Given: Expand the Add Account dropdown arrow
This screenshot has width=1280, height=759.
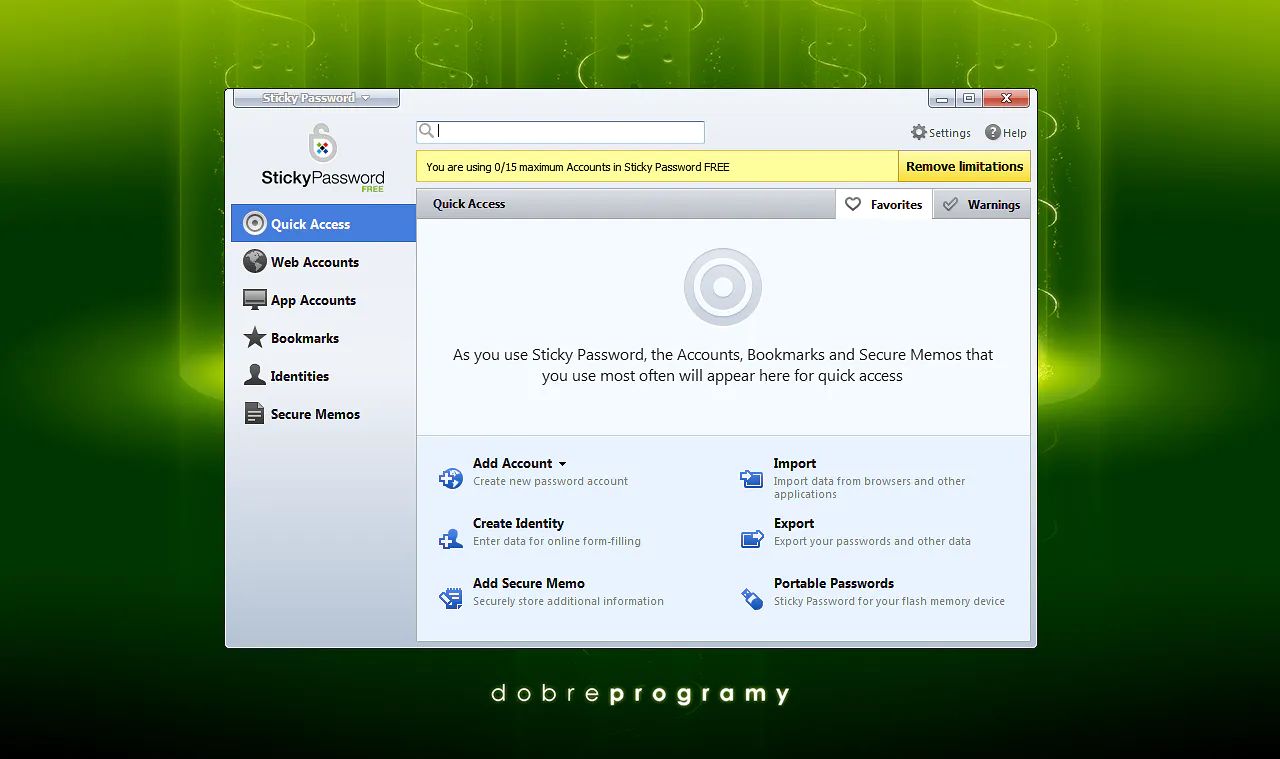Looking at the screenshot, I should coord(562,464).
